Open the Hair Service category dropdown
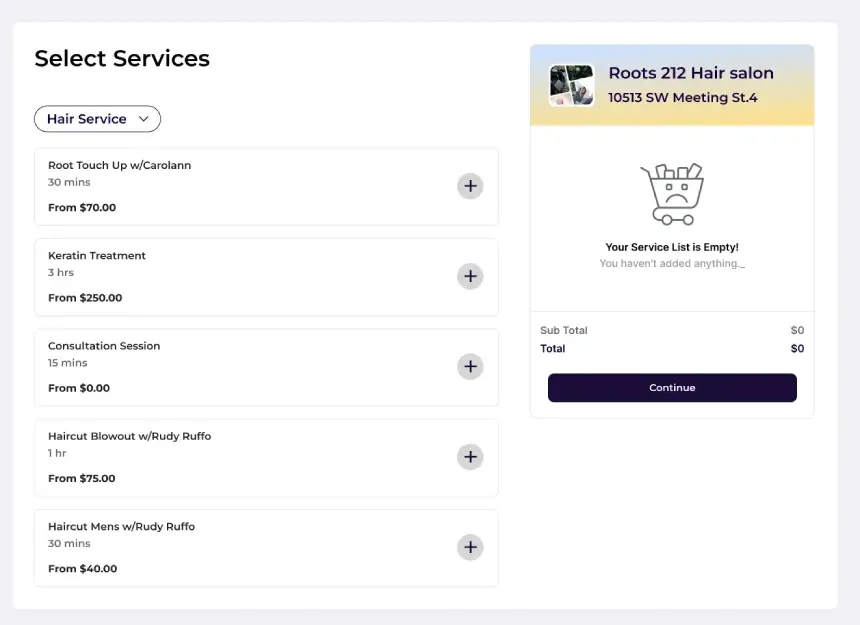This screenshot has height=625, width=860. tap(97, 119)
